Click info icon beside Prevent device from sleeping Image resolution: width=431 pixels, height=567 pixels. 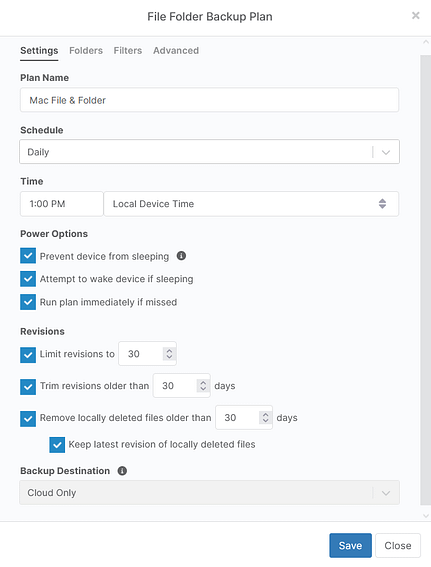(181, 256)
